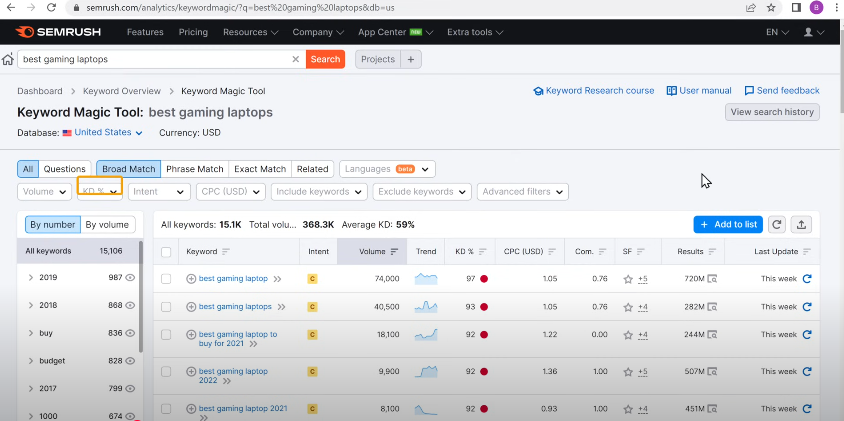This screenshot has height=421, width=844.
Task: Click the home icon beside the search box
Action: (x=8, y=59)
